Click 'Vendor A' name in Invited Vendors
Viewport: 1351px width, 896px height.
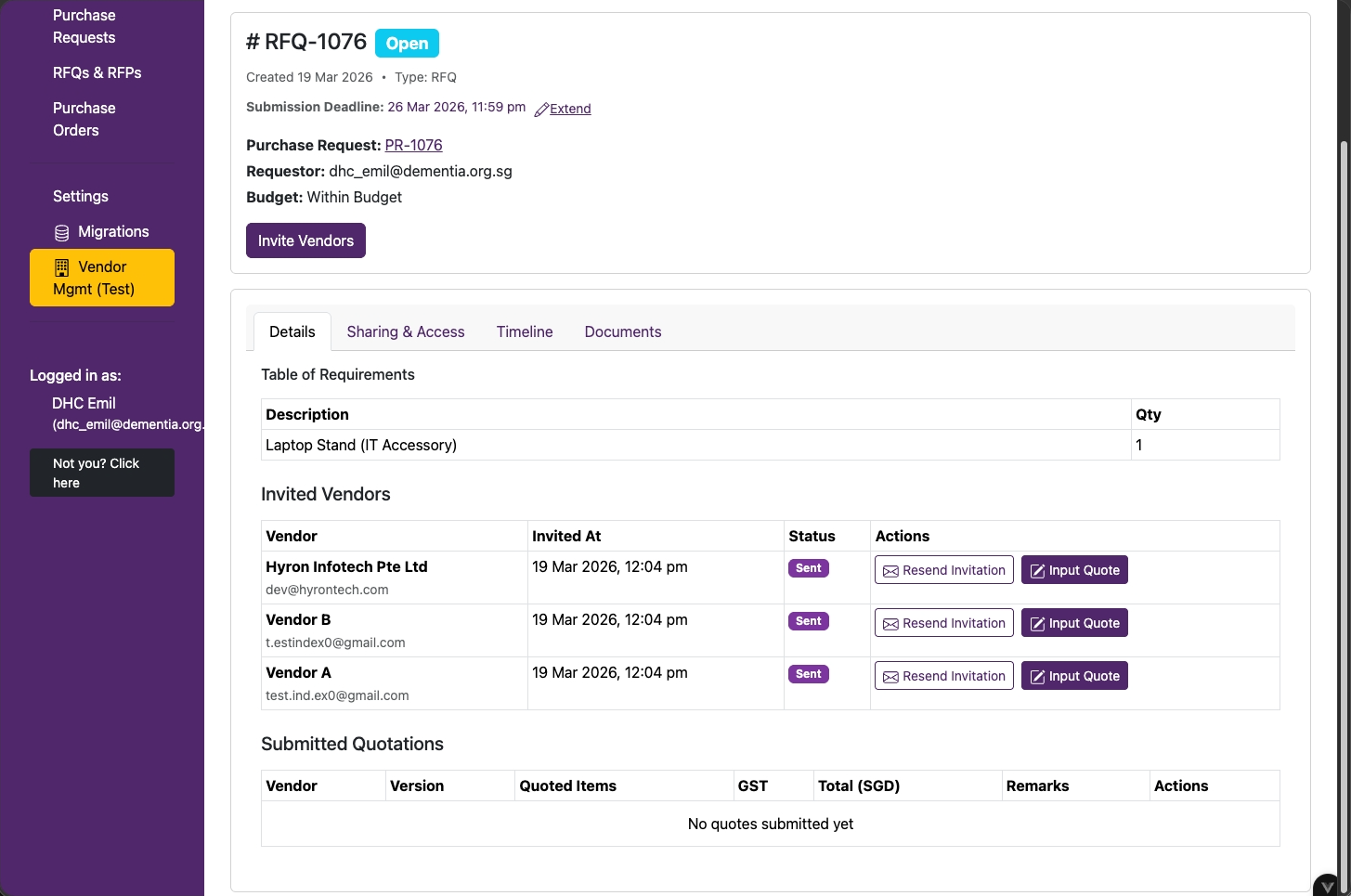click(x=298, y=672)
